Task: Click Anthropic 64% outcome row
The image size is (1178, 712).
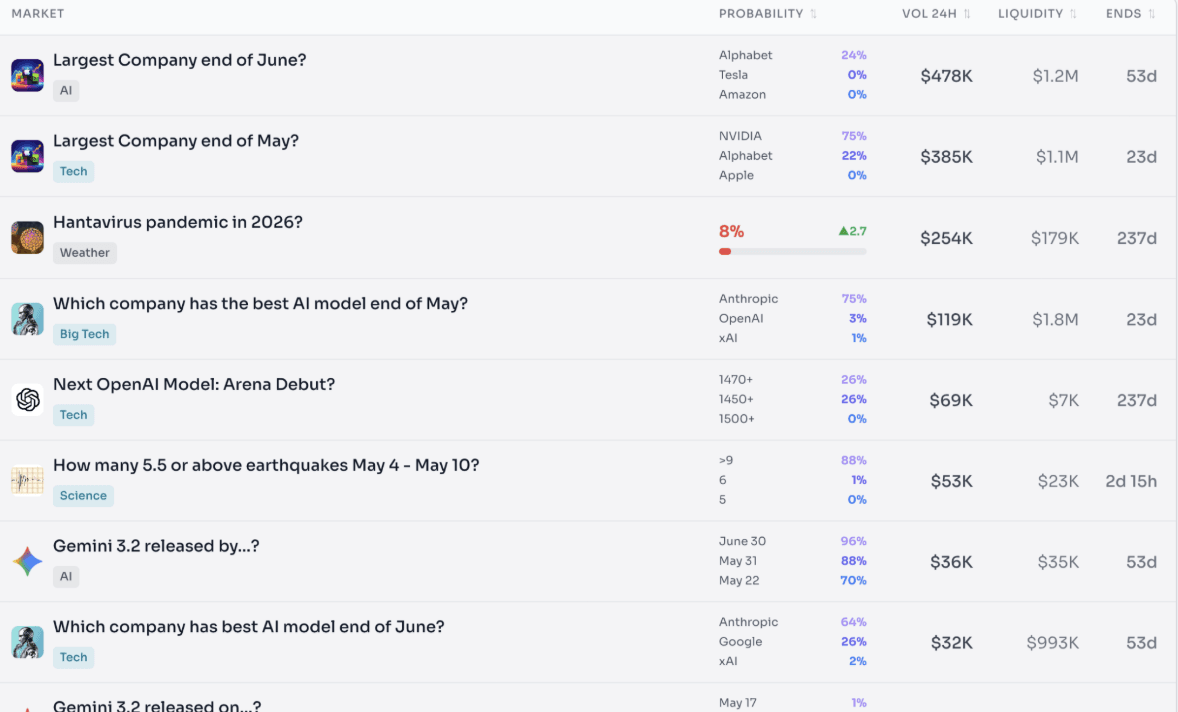Action: 793,622
